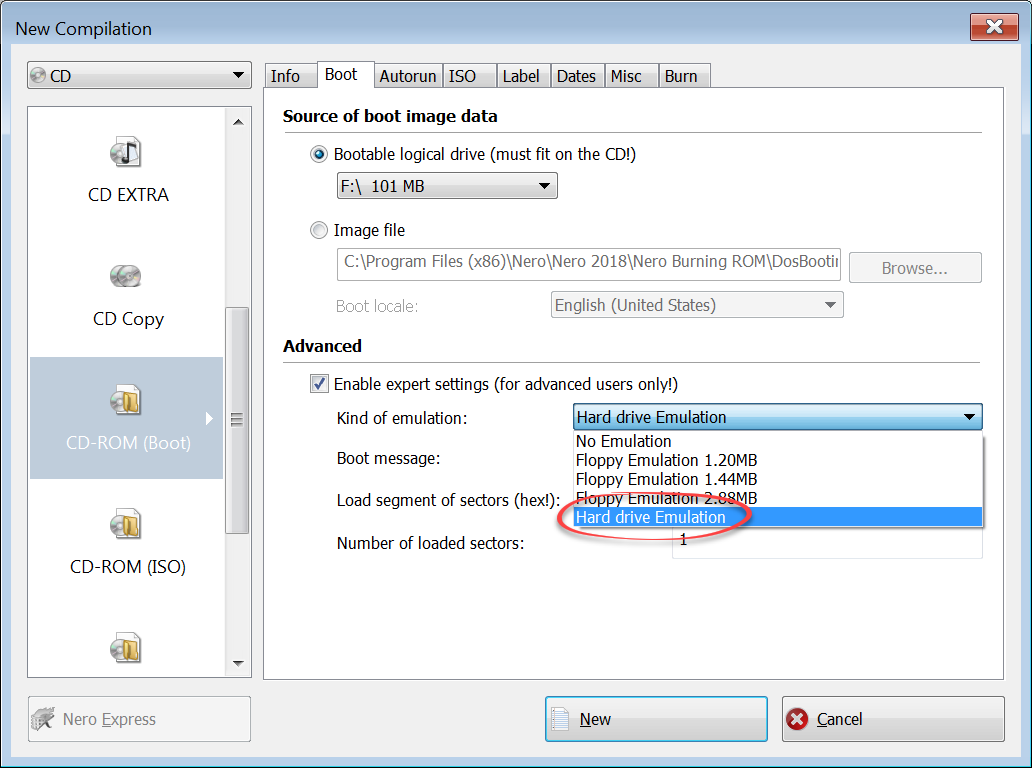The width and height of the screenshot is (1032, 768).
Task: Choose Hard drive Emulation option in list
Action: pyautogui.click(x=778, y=517)
